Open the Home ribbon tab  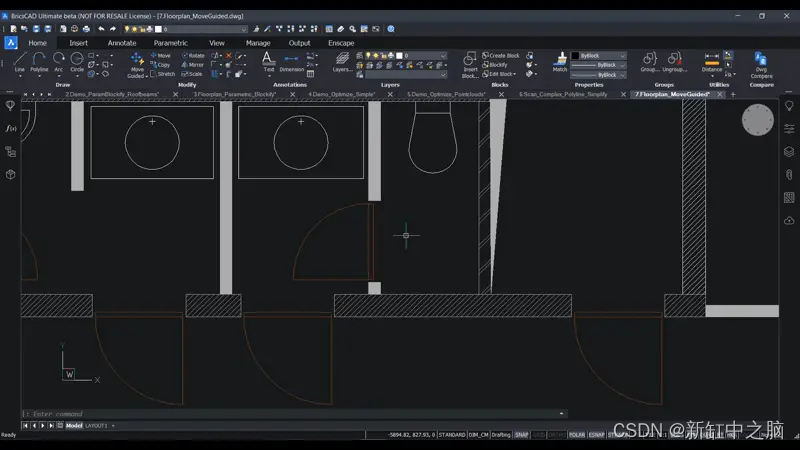pos(37,43)
